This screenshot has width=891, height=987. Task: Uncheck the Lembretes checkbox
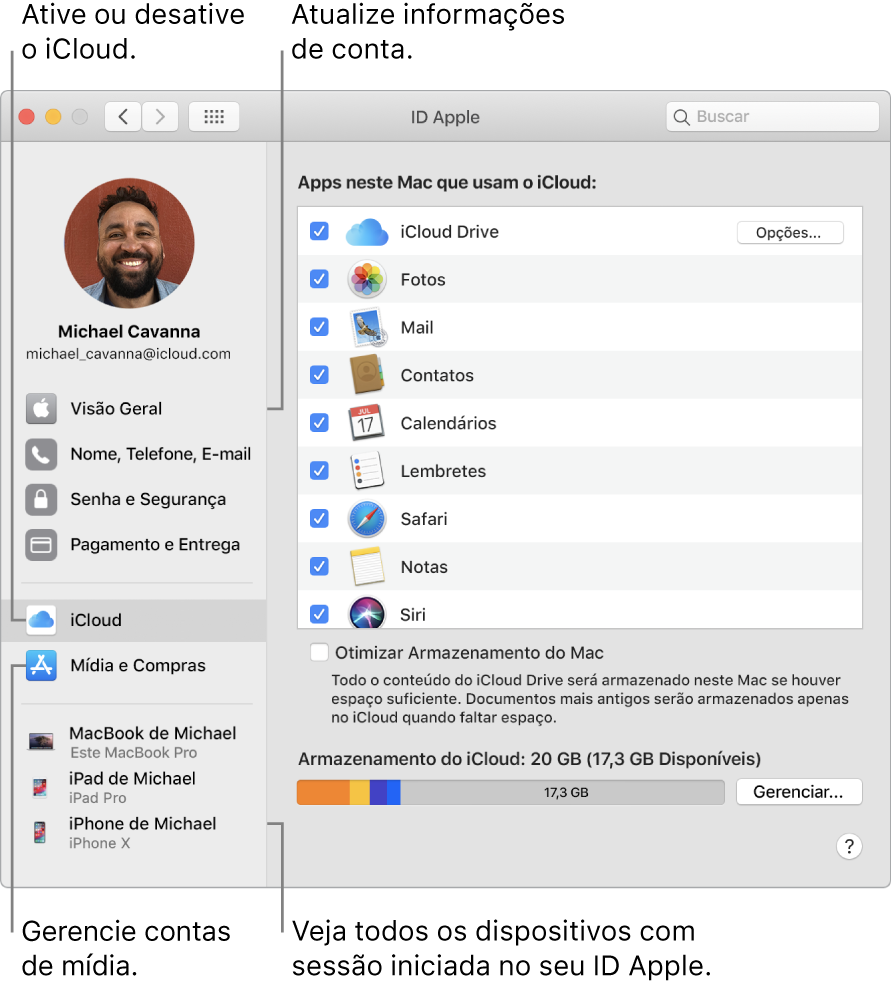click(x=319, y=470)
